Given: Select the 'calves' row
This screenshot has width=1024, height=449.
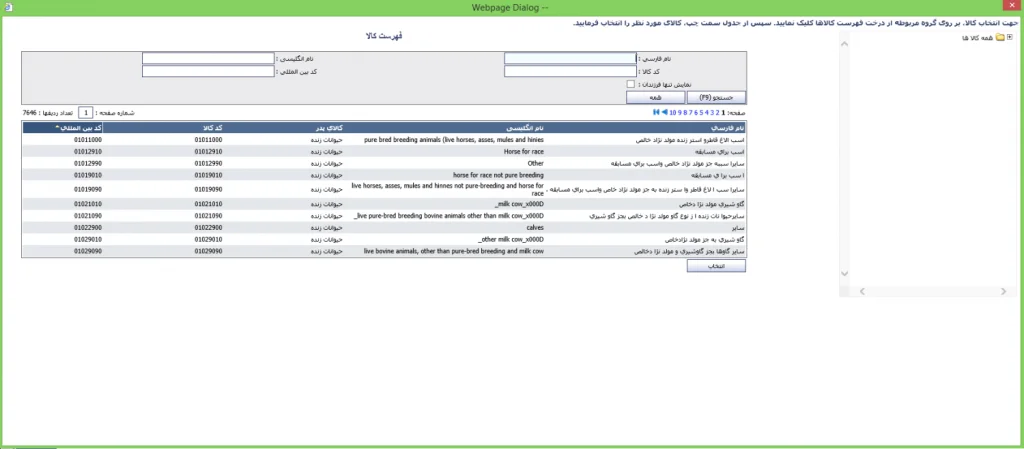Looking at the screenshot, I should click(384, 228).
